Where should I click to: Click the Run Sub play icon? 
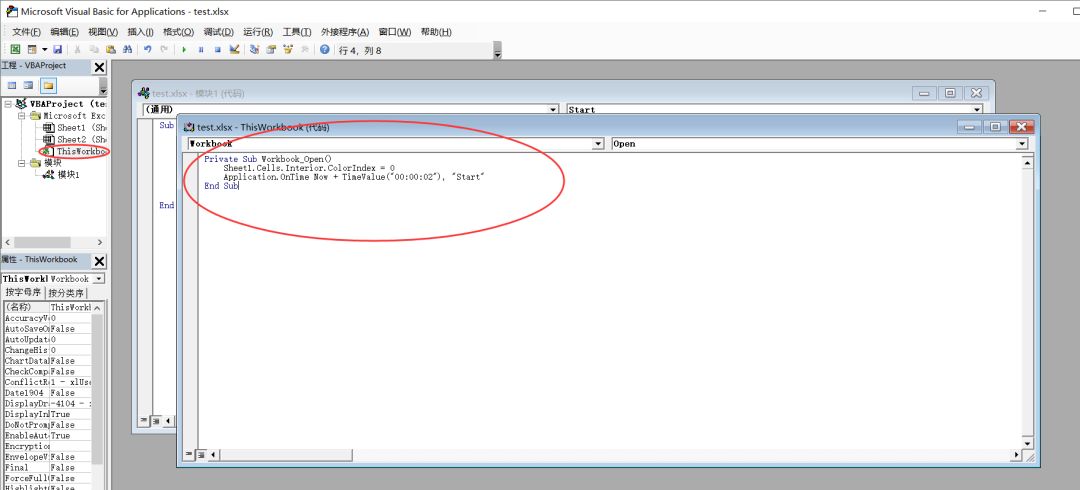point(184,49)
